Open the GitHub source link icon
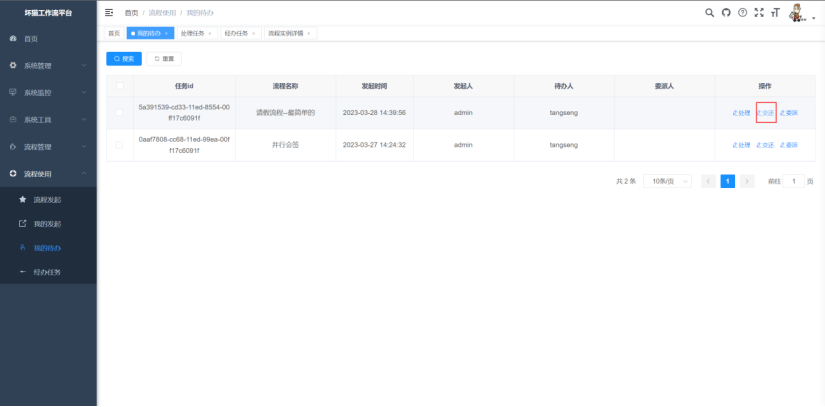The height and width of the screenshot is (407, 825). pyautogui.click(x=726, y=12)
